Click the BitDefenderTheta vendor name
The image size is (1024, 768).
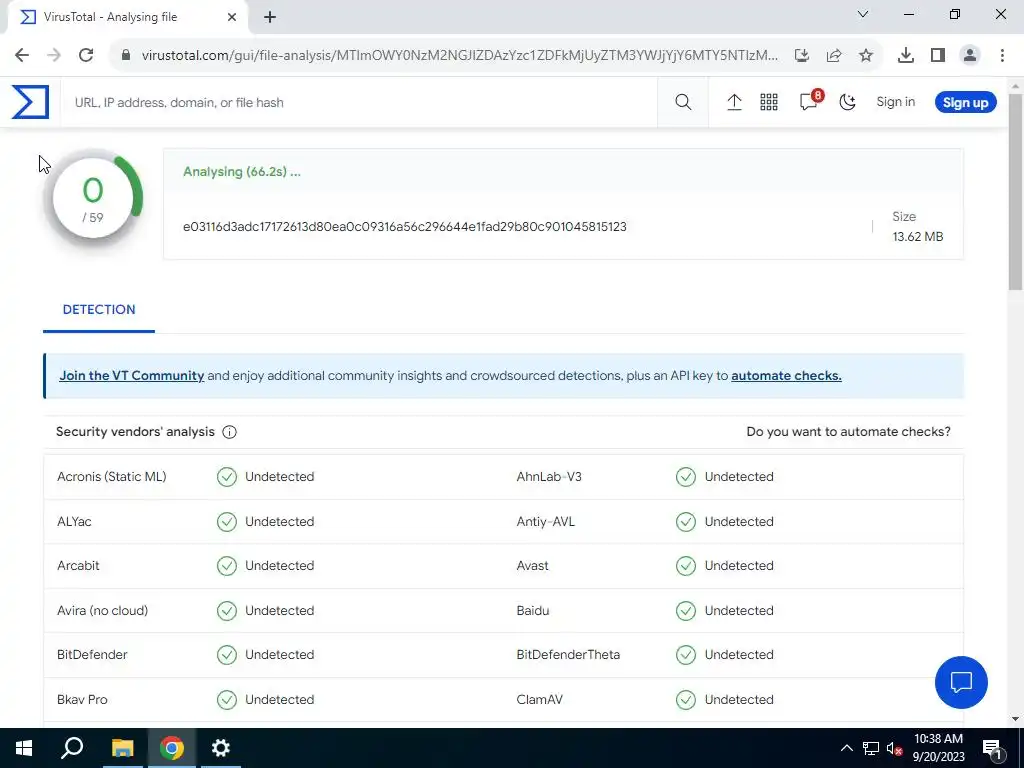[568, 654]
